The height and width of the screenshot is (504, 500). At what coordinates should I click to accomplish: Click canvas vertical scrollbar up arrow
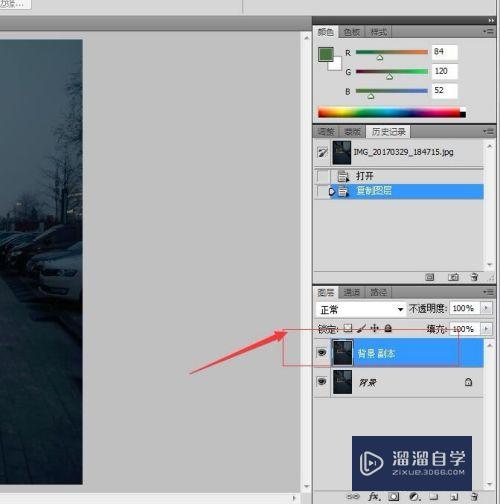pos(306,38)
